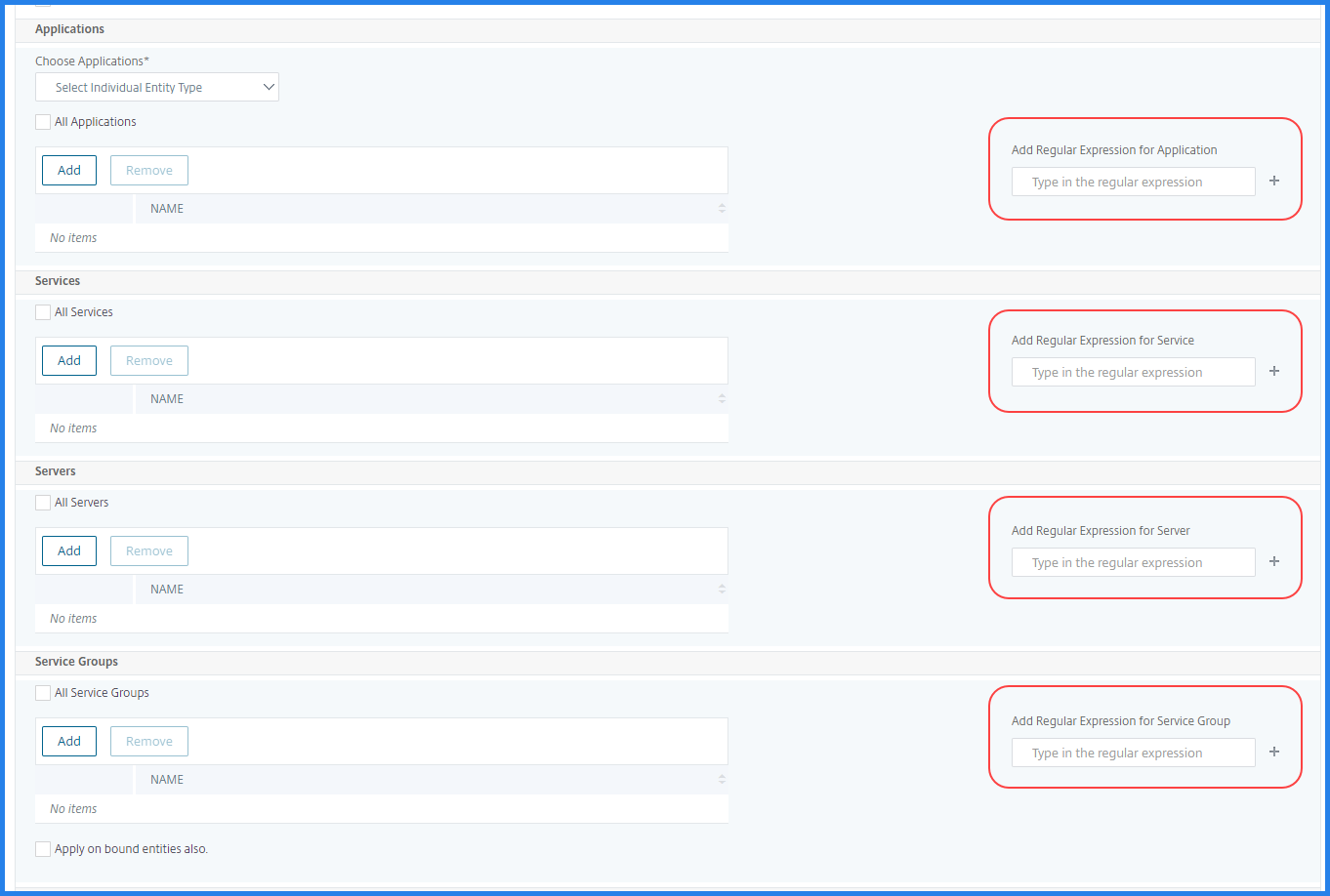Click Remove button in Applications section
Viewport: 1330px width, 896px height.
[149, 170]
